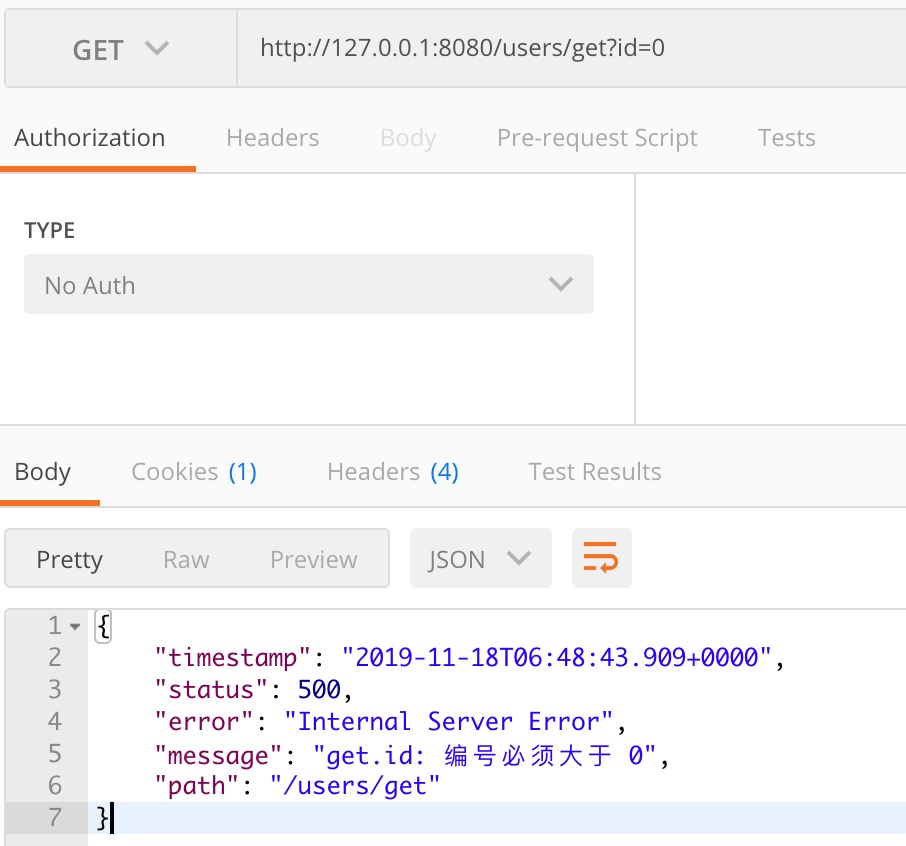Click line number 5 in response body
The image size is (906, 846).
click(x=55, y=754)
